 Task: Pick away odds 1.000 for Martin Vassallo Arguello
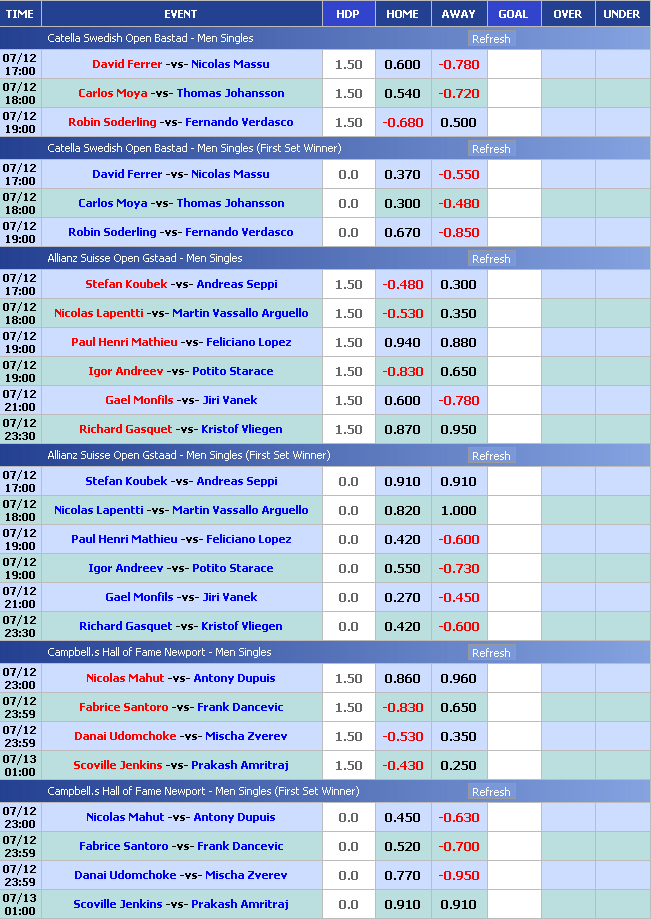click(458, 510)
